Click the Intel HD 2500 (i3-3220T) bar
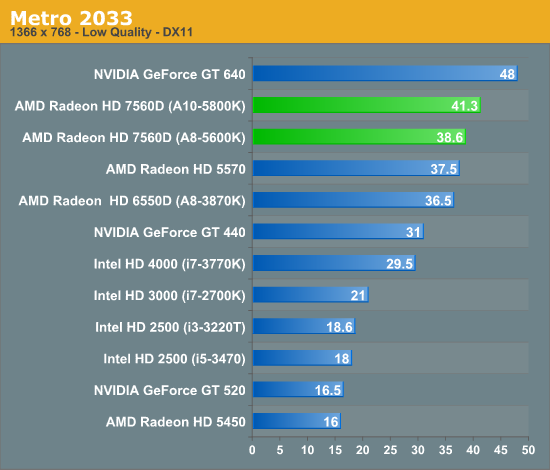Image resolution: width=550 pixels, height=470 pixels. click(x=304, y=326)
